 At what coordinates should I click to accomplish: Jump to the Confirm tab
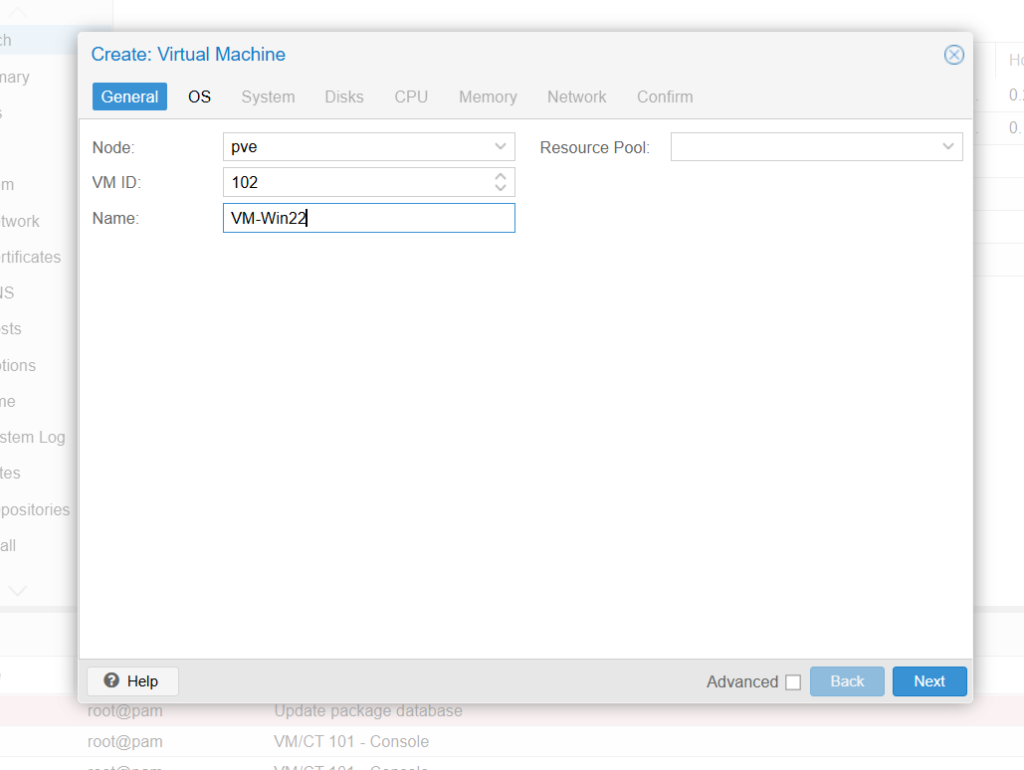(x=665, y=97)
